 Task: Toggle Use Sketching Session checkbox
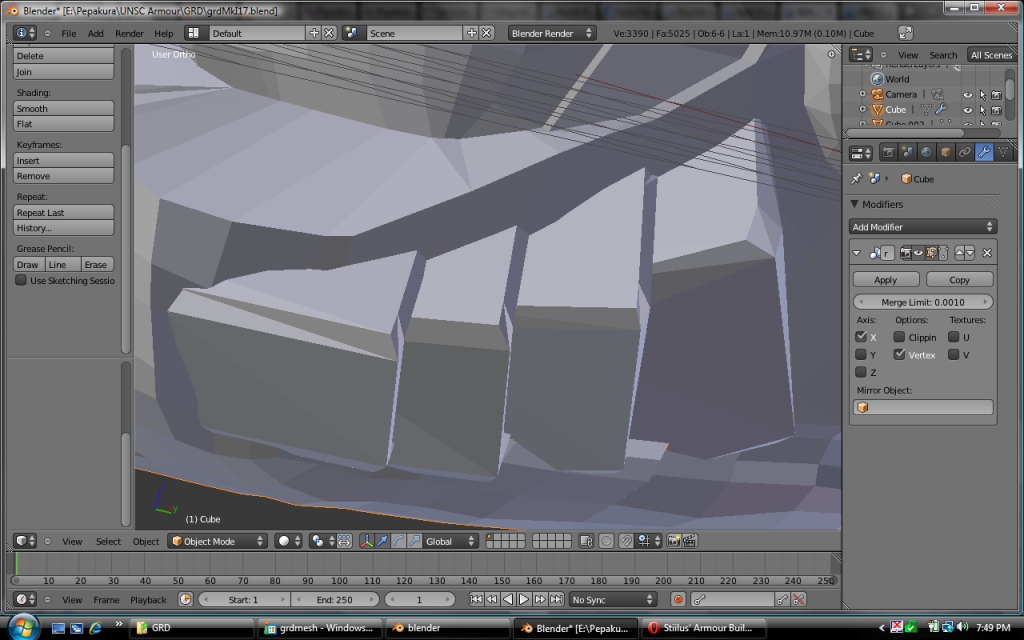click(x=21, y=280)
